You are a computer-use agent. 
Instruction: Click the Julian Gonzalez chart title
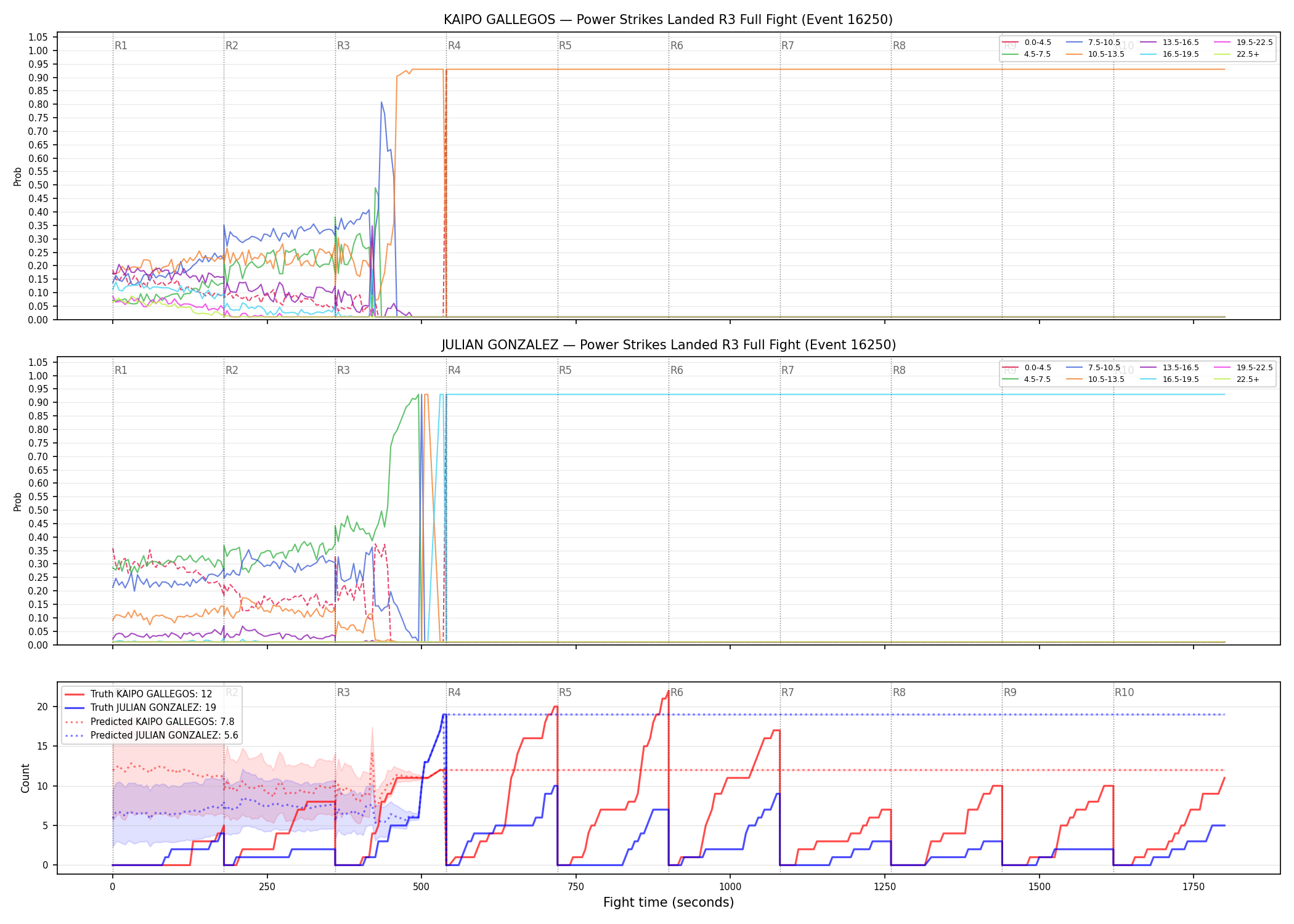click(669, 345)
